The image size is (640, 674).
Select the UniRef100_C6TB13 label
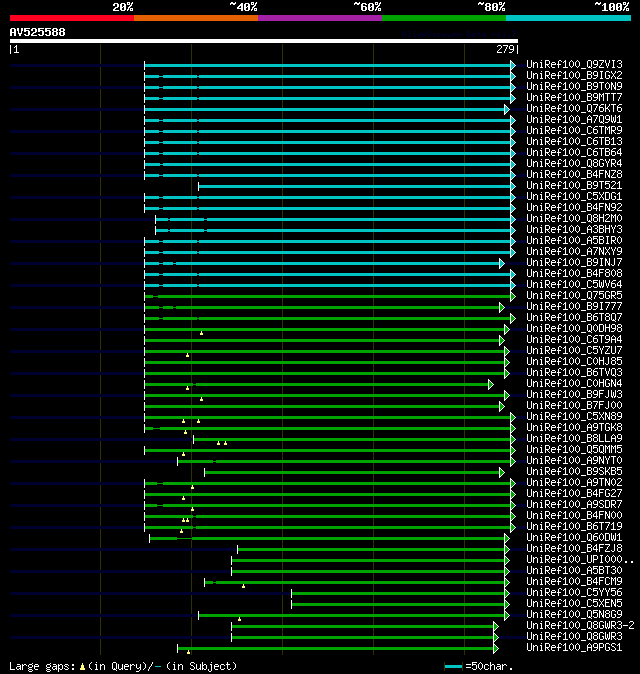click(574, 141)
